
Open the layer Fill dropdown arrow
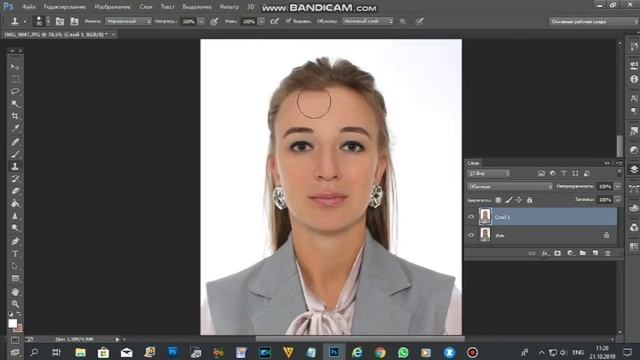(618, 200)
